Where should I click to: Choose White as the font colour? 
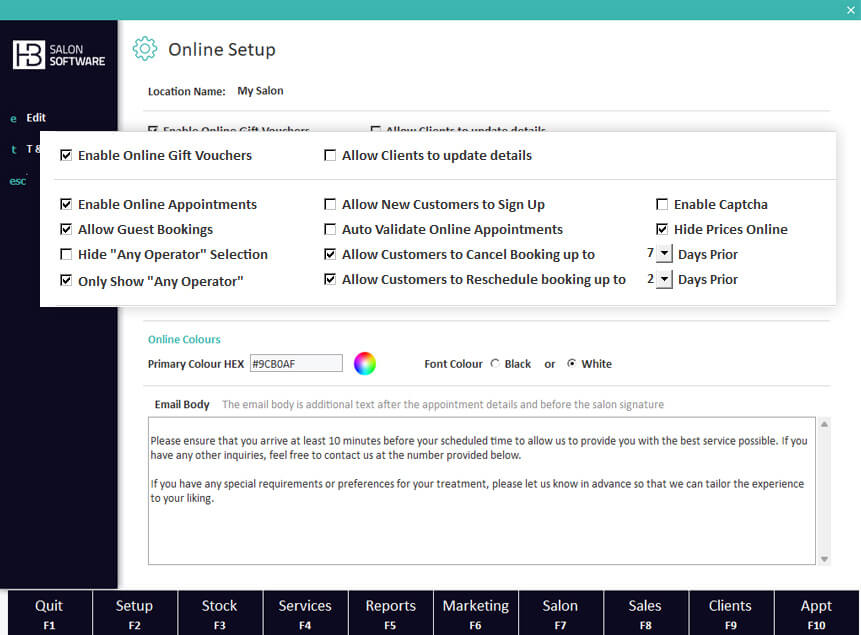tap(571, 364)
